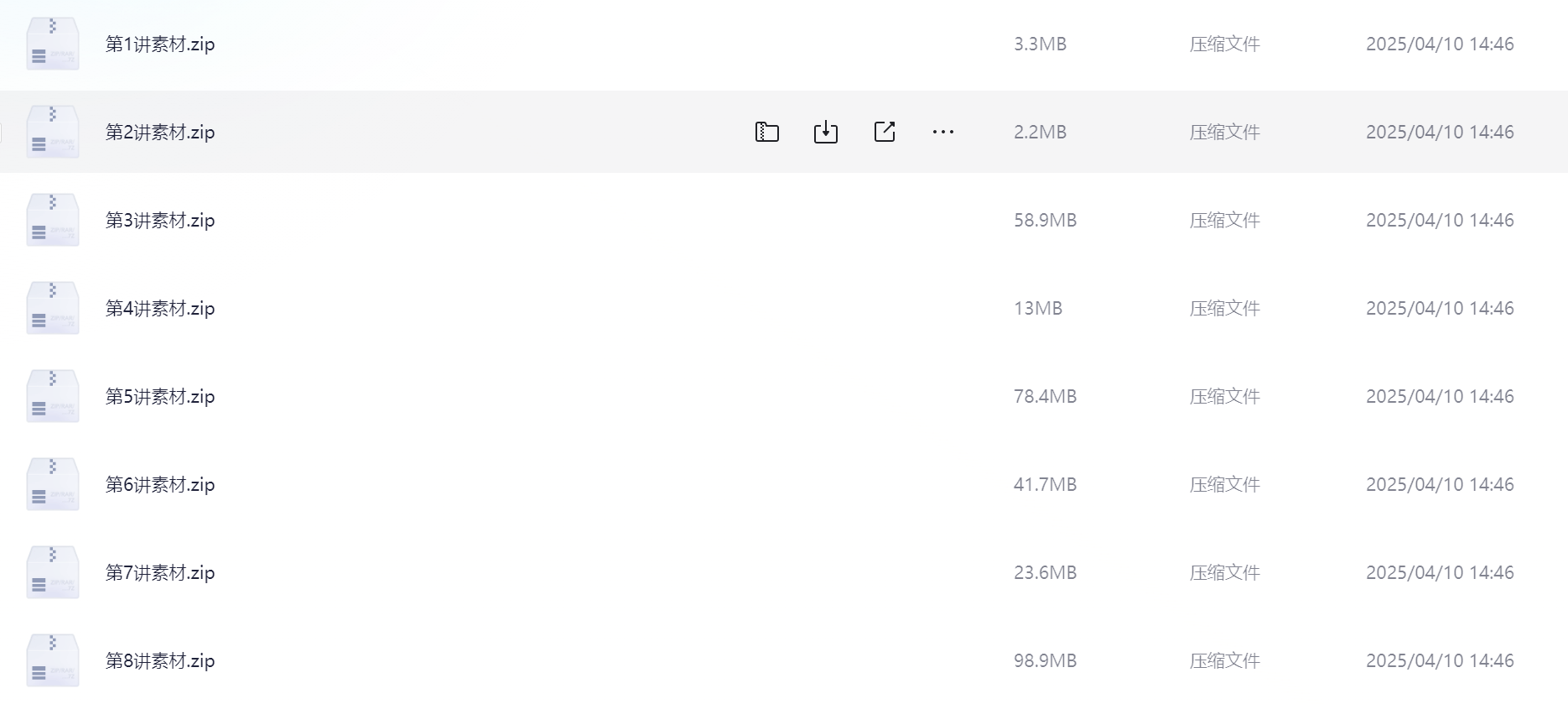Screen dimensions: 1568x704
Task: Download the 第2讲素材.zip file
Action: [825, 132]
